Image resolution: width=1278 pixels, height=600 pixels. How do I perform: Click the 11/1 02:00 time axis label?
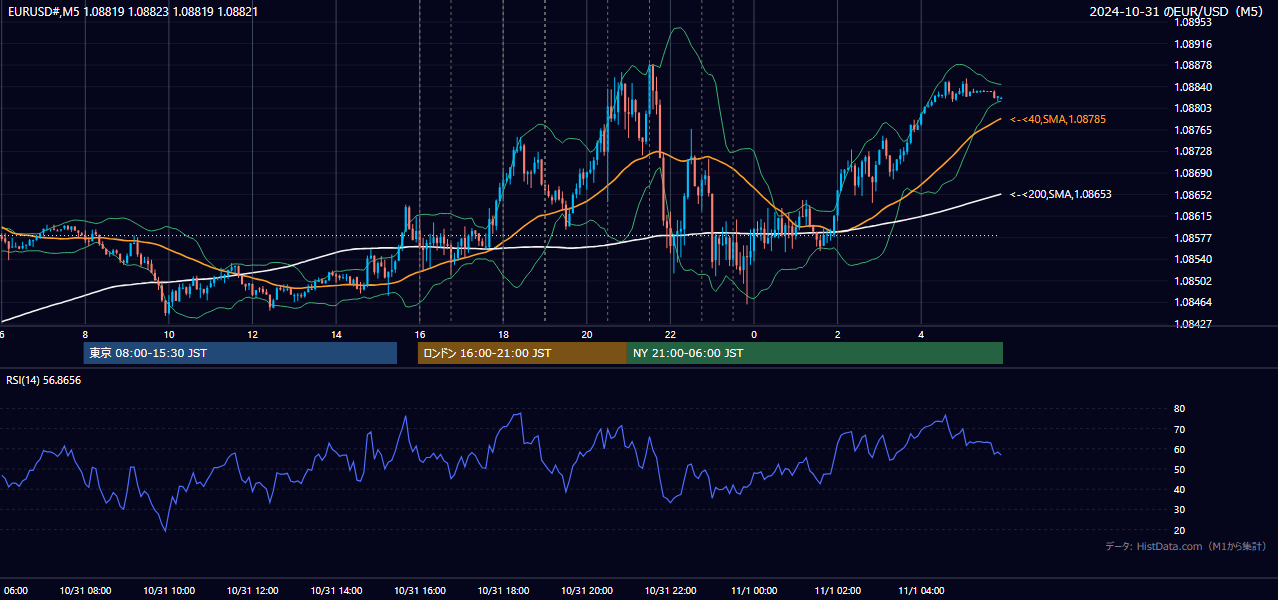(x=838, y=591)
